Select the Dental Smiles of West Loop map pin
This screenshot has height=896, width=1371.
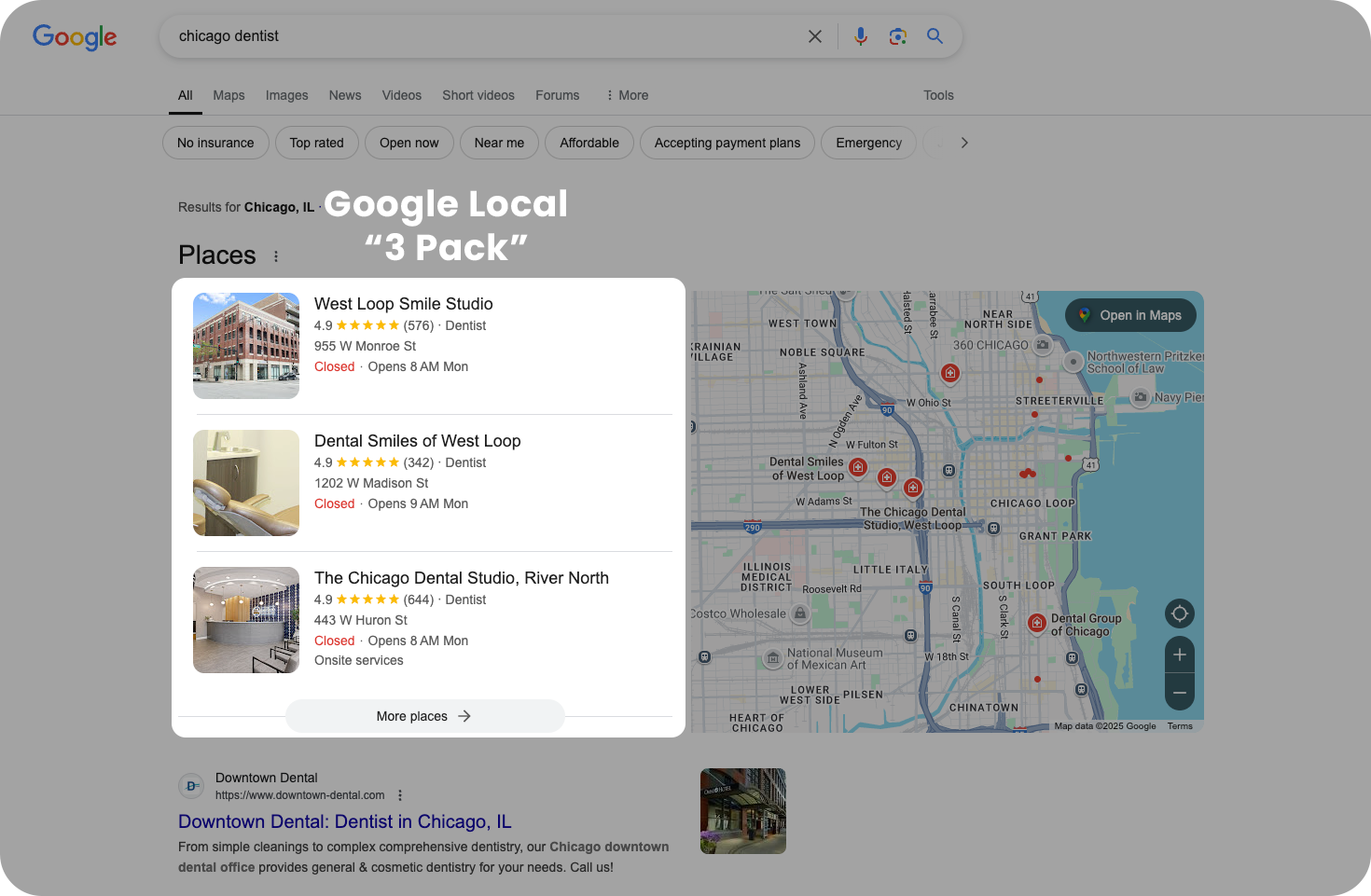(859, 467)
